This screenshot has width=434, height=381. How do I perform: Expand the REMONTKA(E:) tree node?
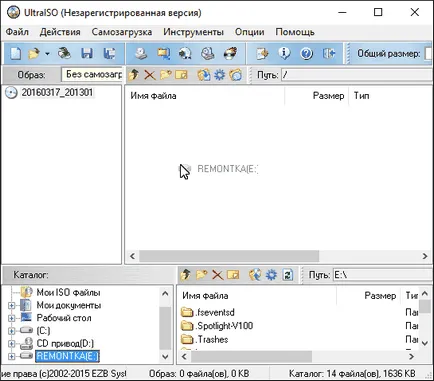[x=12, y=356]
